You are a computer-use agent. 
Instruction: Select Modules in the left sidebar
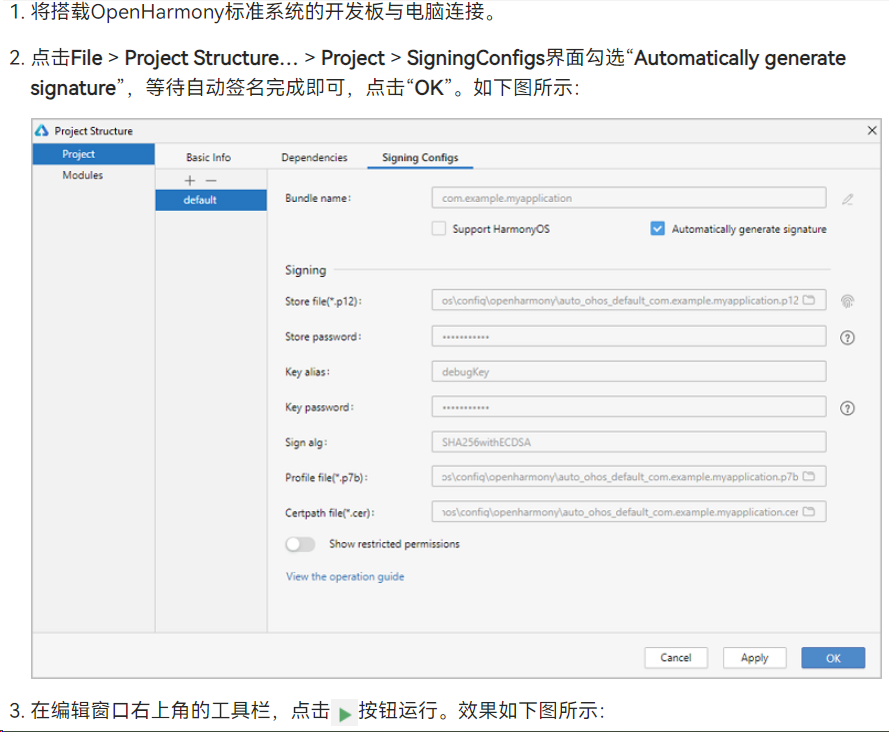click(x=82, y=175)
